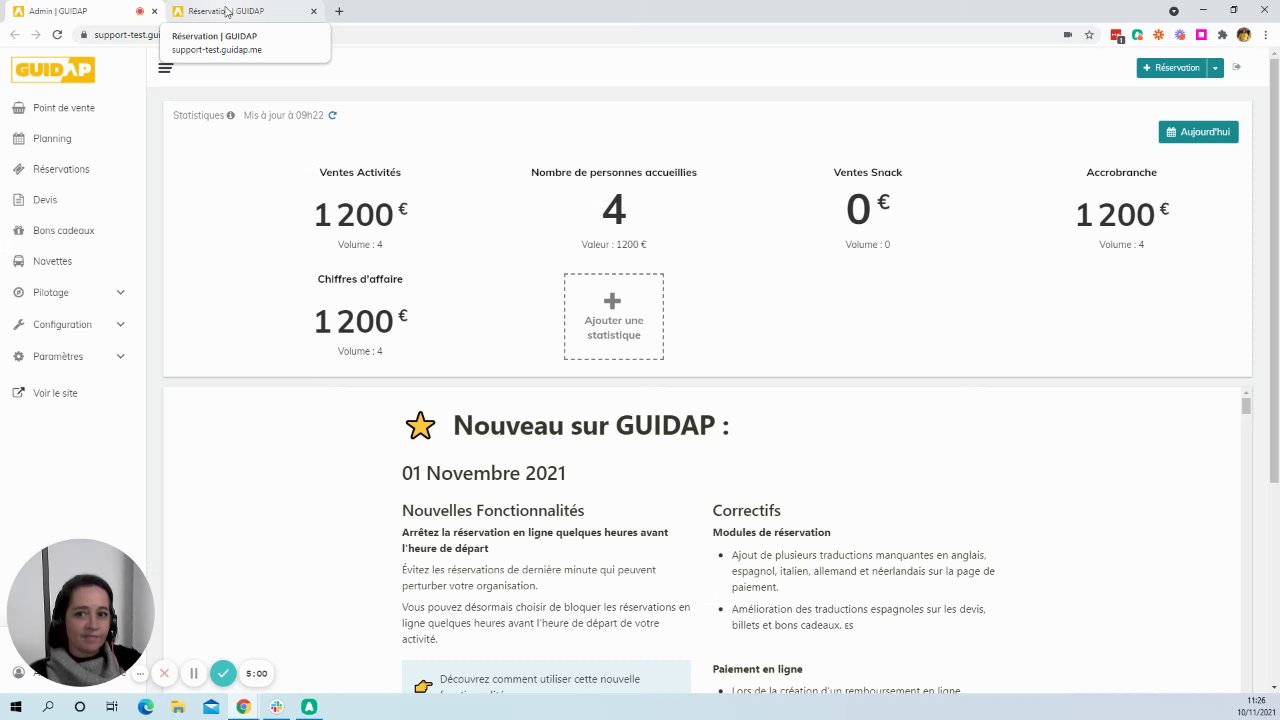Select the Chiffres d'affaire statistic
Screen dimensions: 1280x720
[x=360, y=316]
